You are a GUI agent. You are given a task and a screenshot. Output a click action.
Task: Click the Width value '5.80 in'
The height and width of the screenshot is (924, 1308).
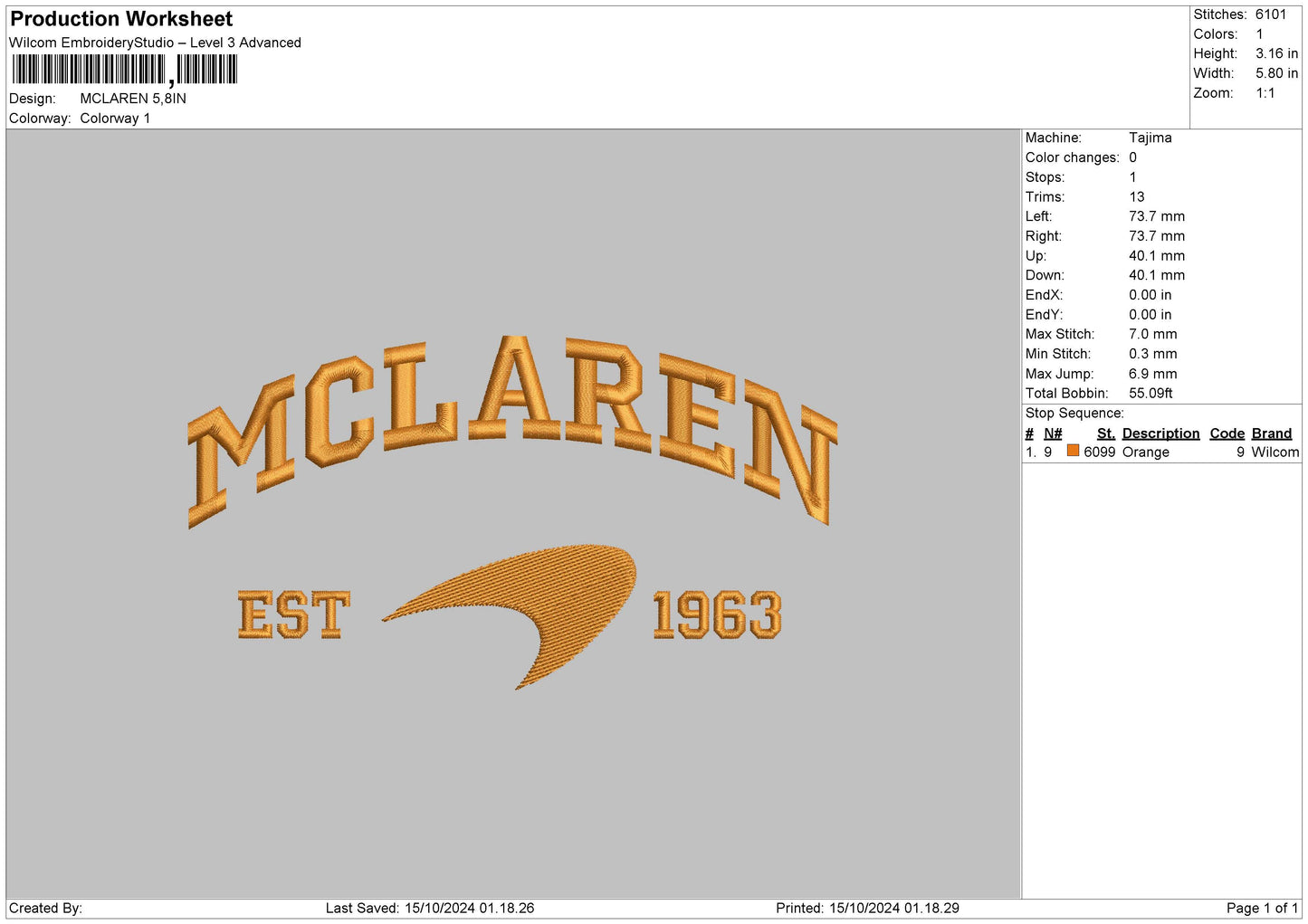[x=1277, y=73]
